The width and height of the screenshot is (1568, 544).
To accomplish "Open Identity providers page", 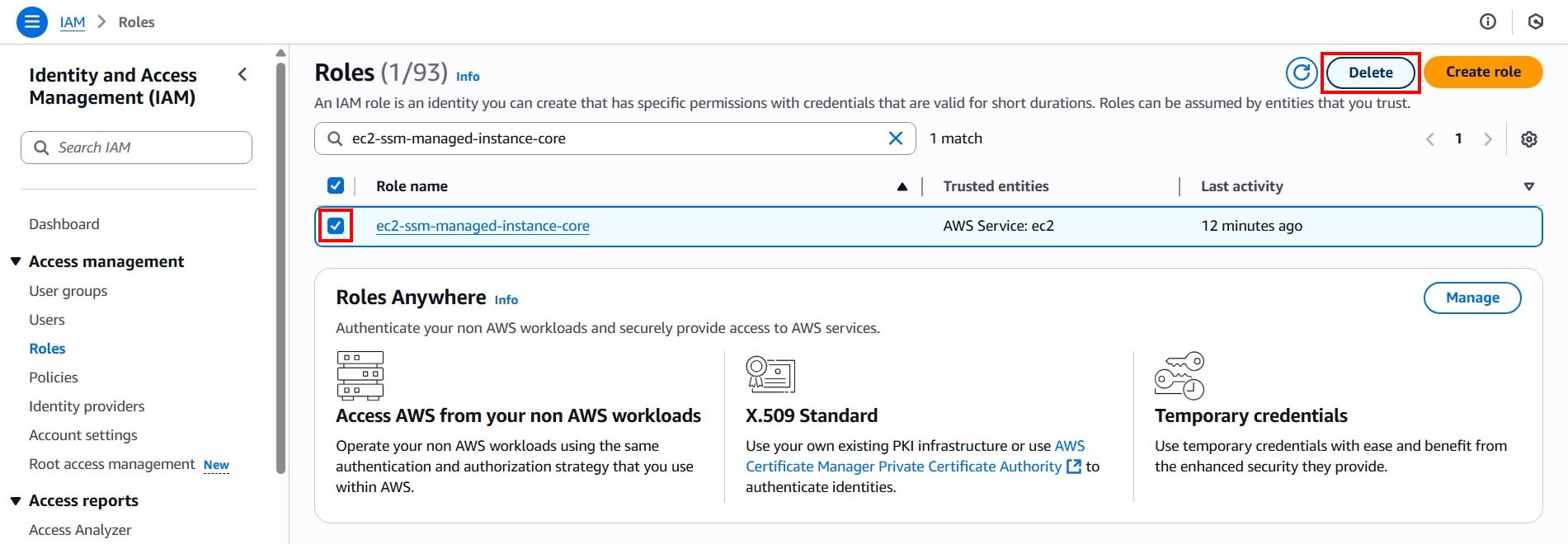I will click(x=87, y=406).
